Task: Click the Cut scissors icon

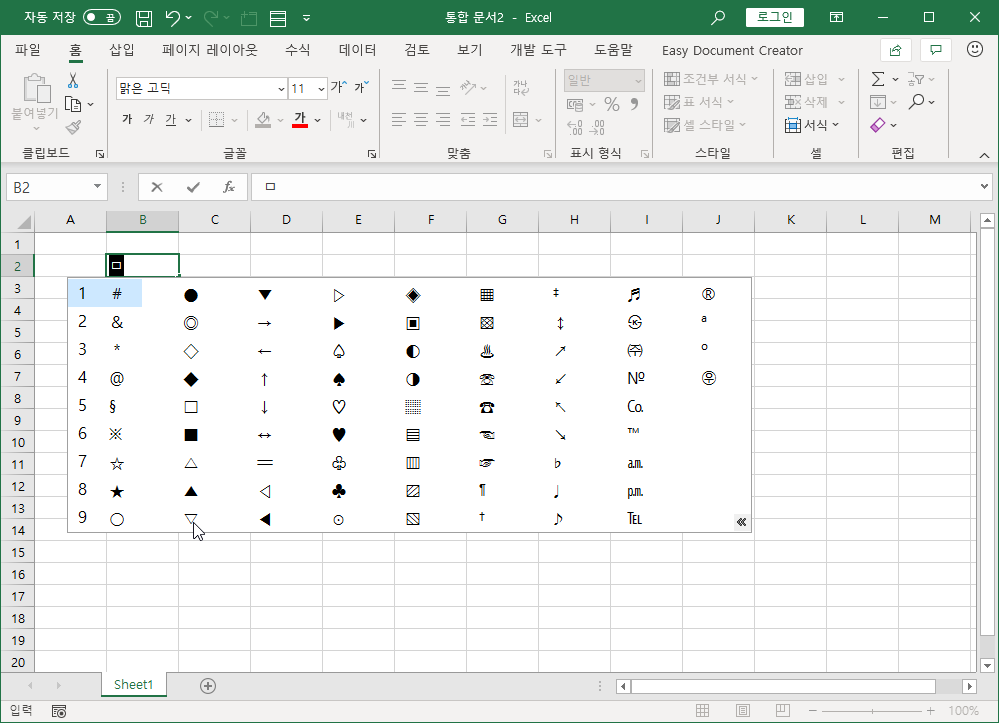Action: pos(73,80)
